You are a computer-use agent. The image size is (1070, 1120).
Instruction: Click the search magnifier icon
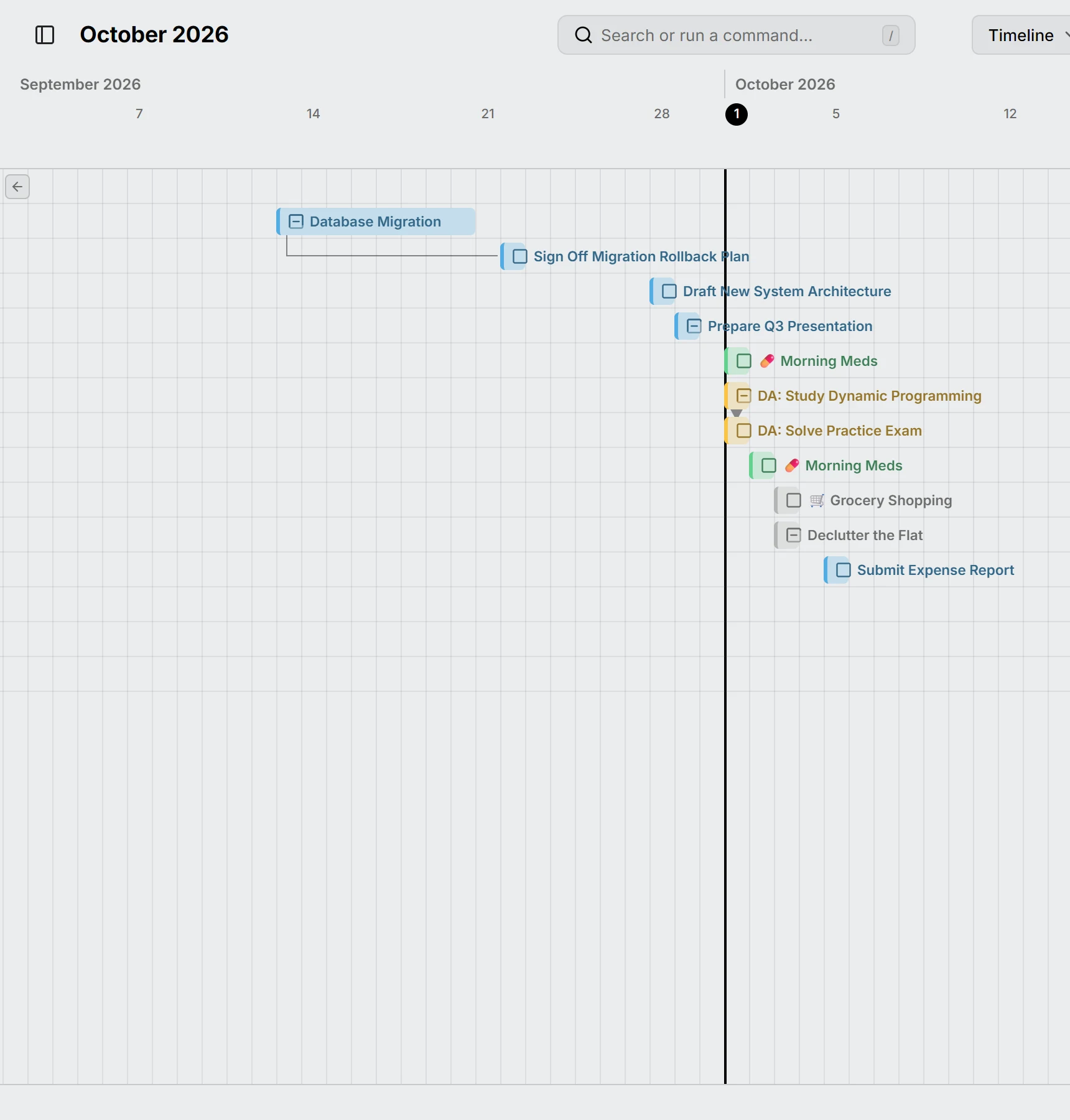pyautogui.click(x=583, y=35)
